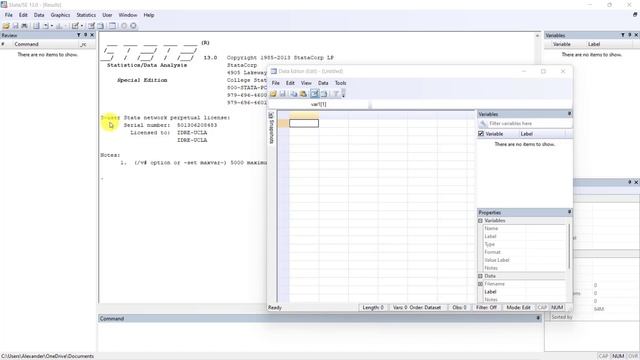Click the greyed Break circle icon in main toolbar

(133, 26)
